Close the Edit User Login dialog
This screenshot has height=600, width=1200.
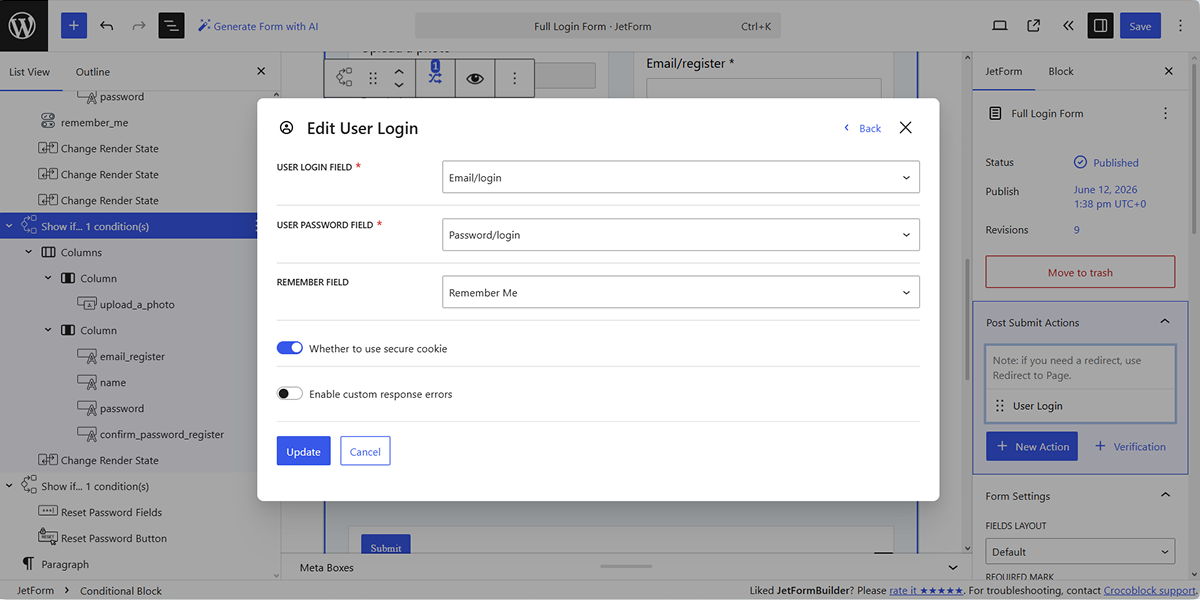click(906, 127)
